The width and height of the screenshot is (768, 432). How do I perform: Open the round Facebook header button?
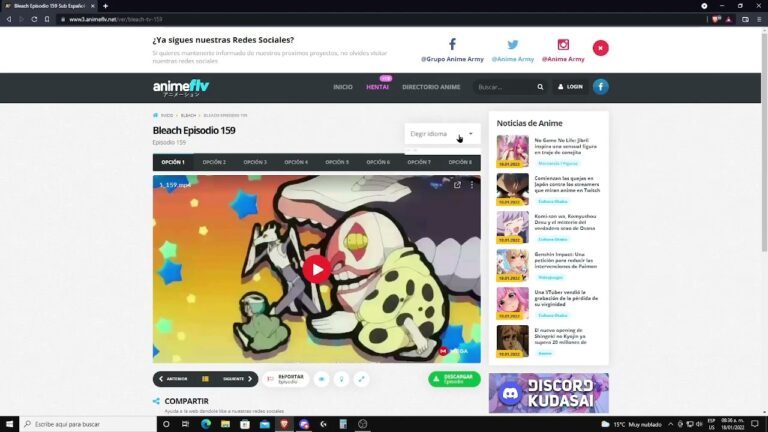600,87
